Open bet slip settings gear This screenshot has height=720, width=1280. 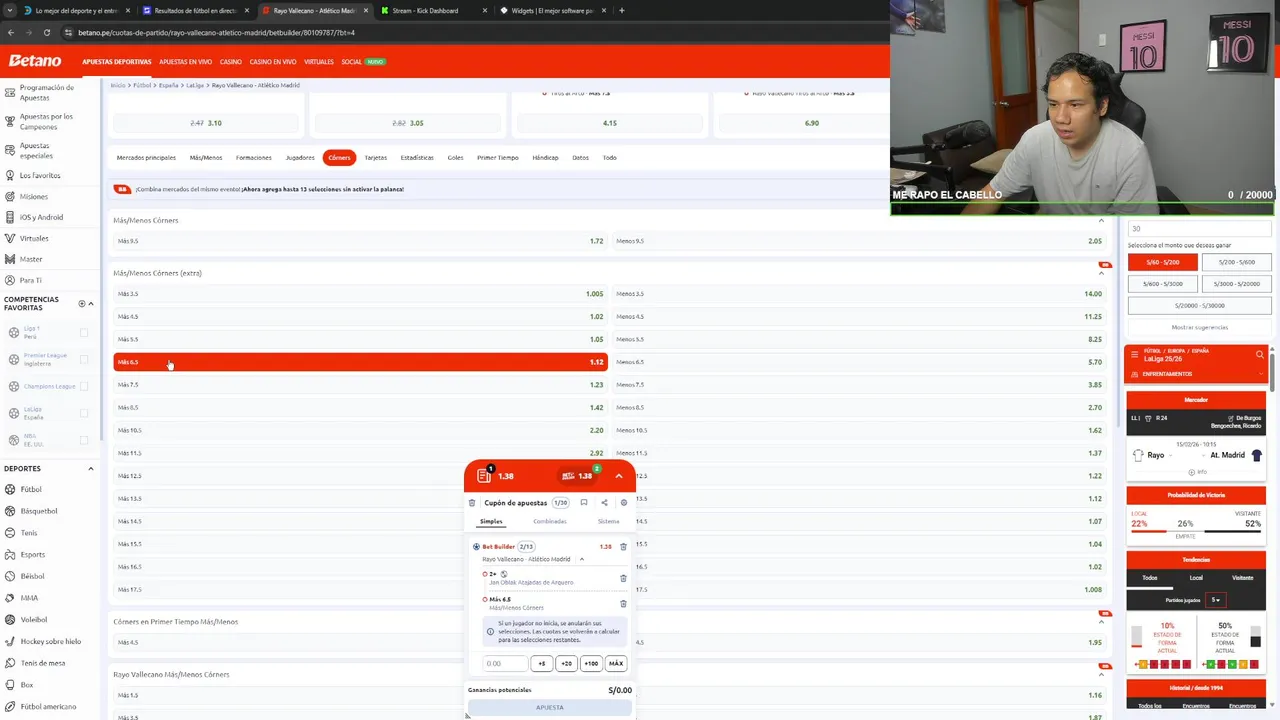[624, 503]
